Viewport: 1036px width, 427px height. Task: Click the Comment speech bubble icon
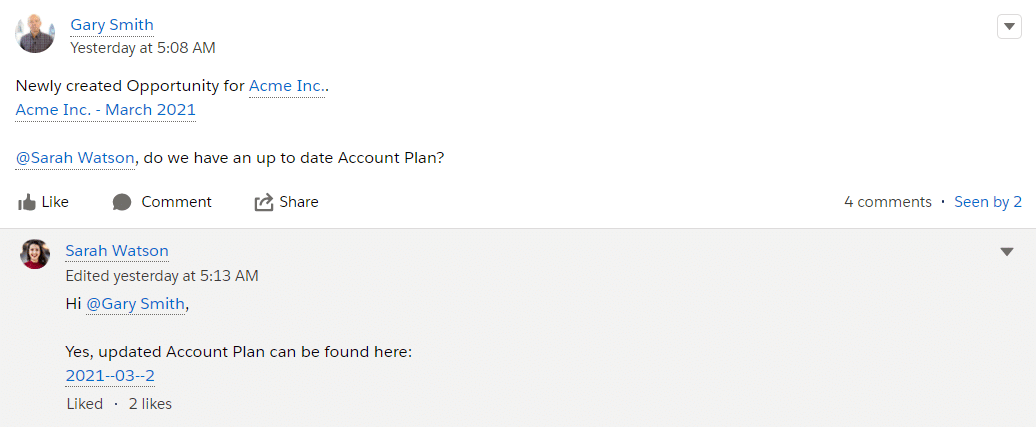[x=122, y=202]
